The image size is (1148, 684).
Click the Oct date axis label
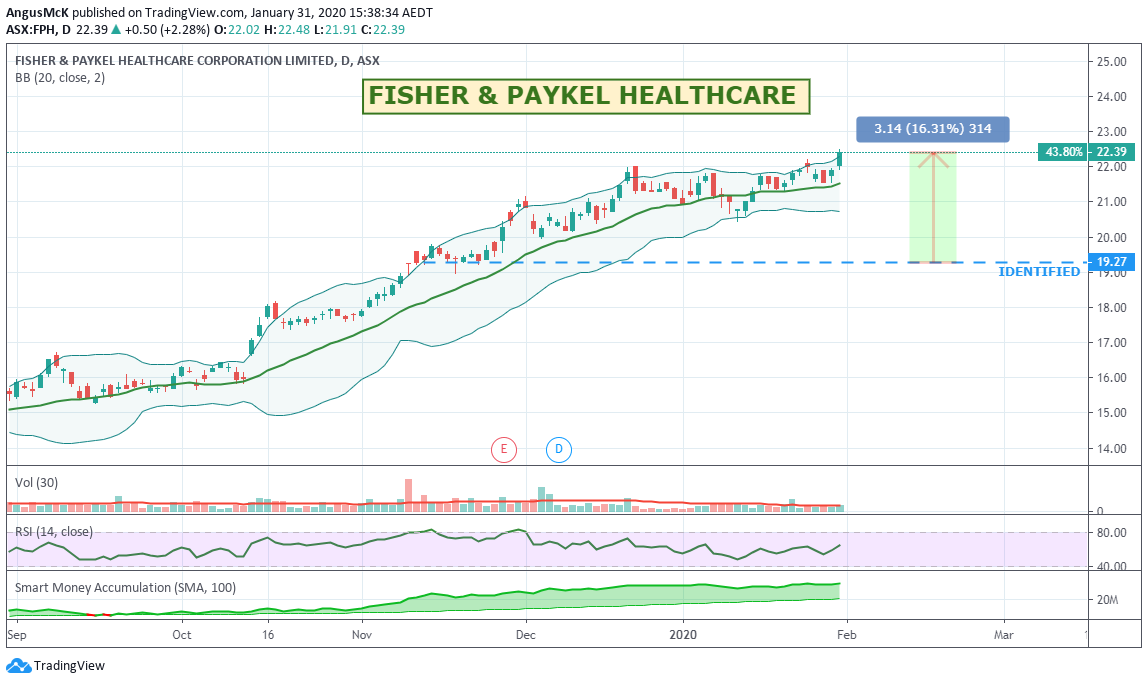(x=182, y=634)
